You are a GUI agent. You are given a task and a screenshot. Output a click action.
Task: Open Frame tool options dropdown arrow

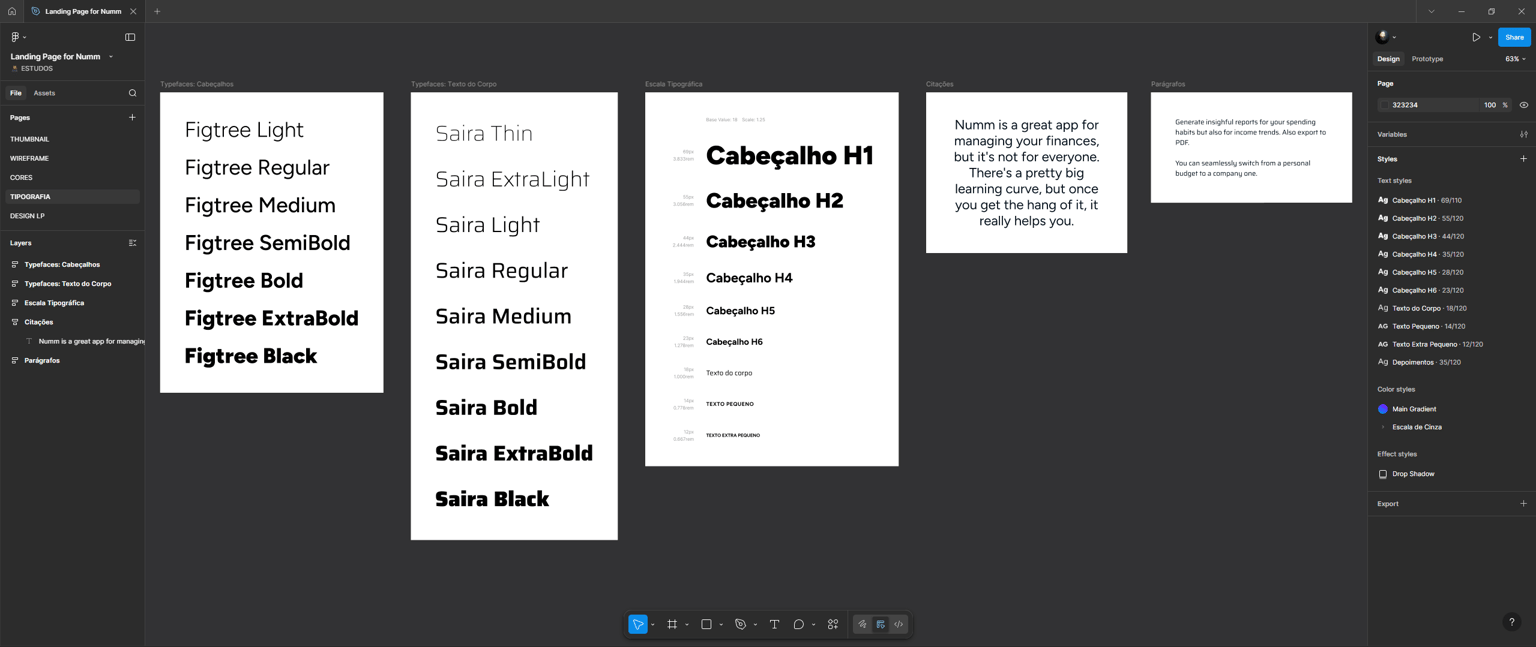[x=687, y=625]
